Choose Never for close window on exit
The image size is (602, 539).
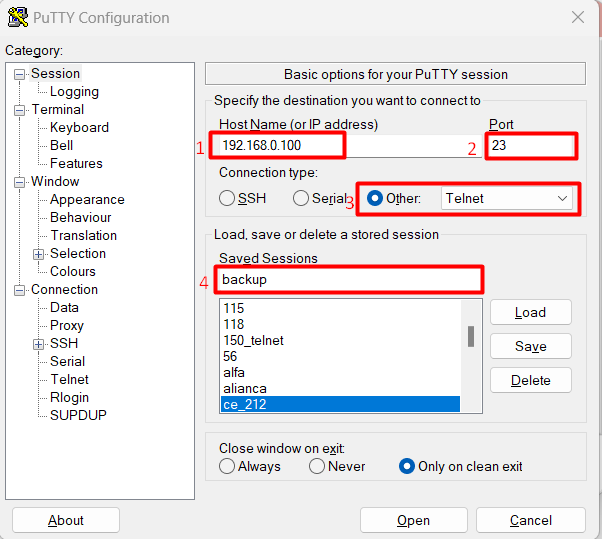coord(317,466)
